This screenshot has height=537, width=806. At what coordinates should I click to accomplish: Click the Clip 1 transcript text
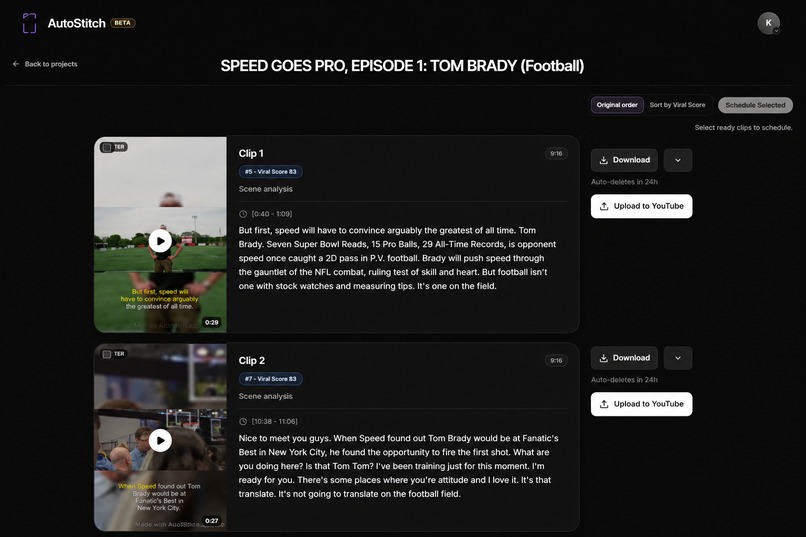pyautogui.click(x=397, y=258)
